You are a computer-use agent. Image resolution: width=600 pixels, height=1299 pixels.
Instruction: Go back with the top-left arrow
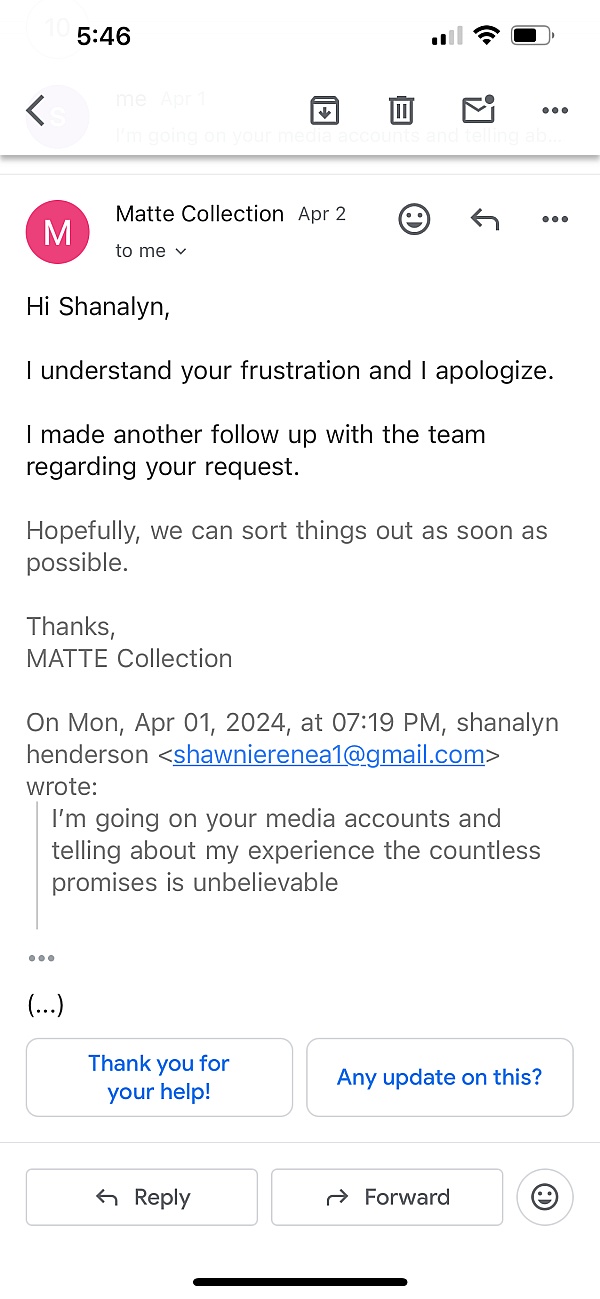pyautogui.click(x=36, y=110)
